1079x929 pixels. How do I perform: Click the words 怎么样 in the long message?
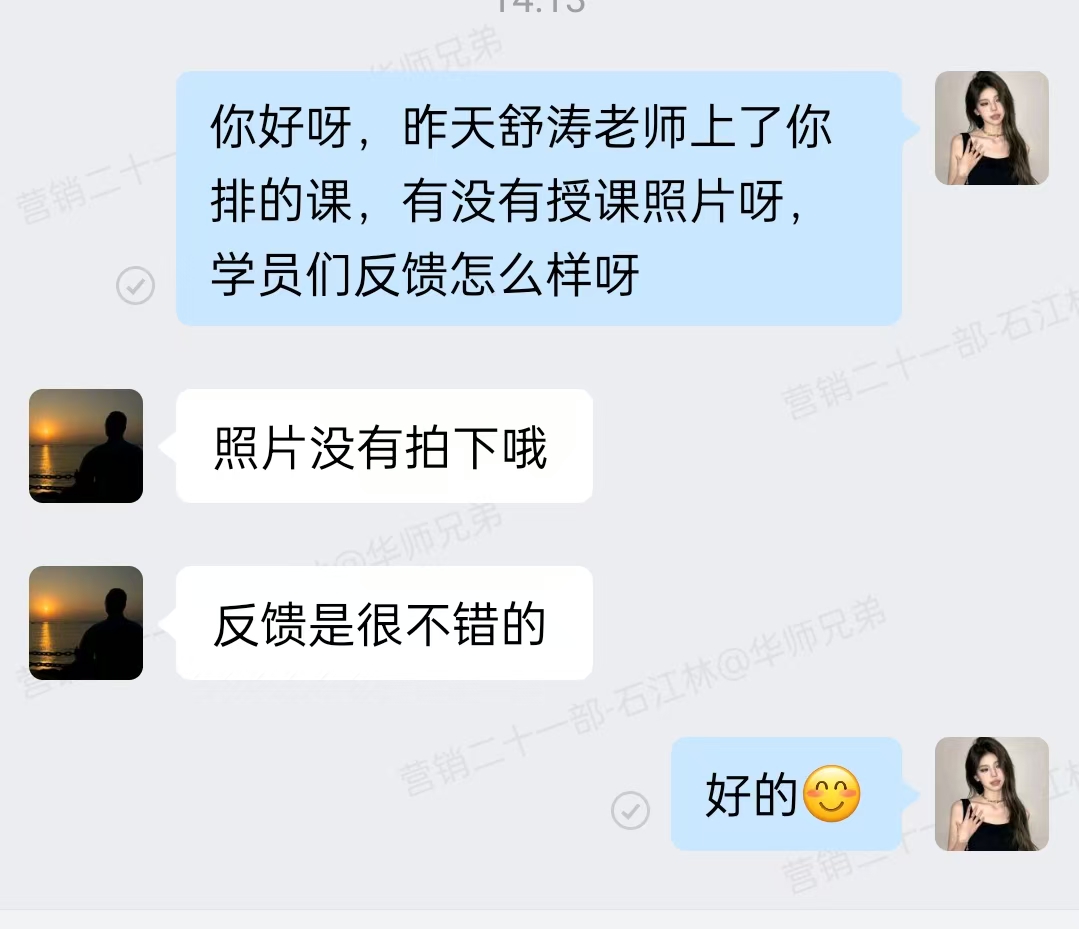[x=521, y=275]
